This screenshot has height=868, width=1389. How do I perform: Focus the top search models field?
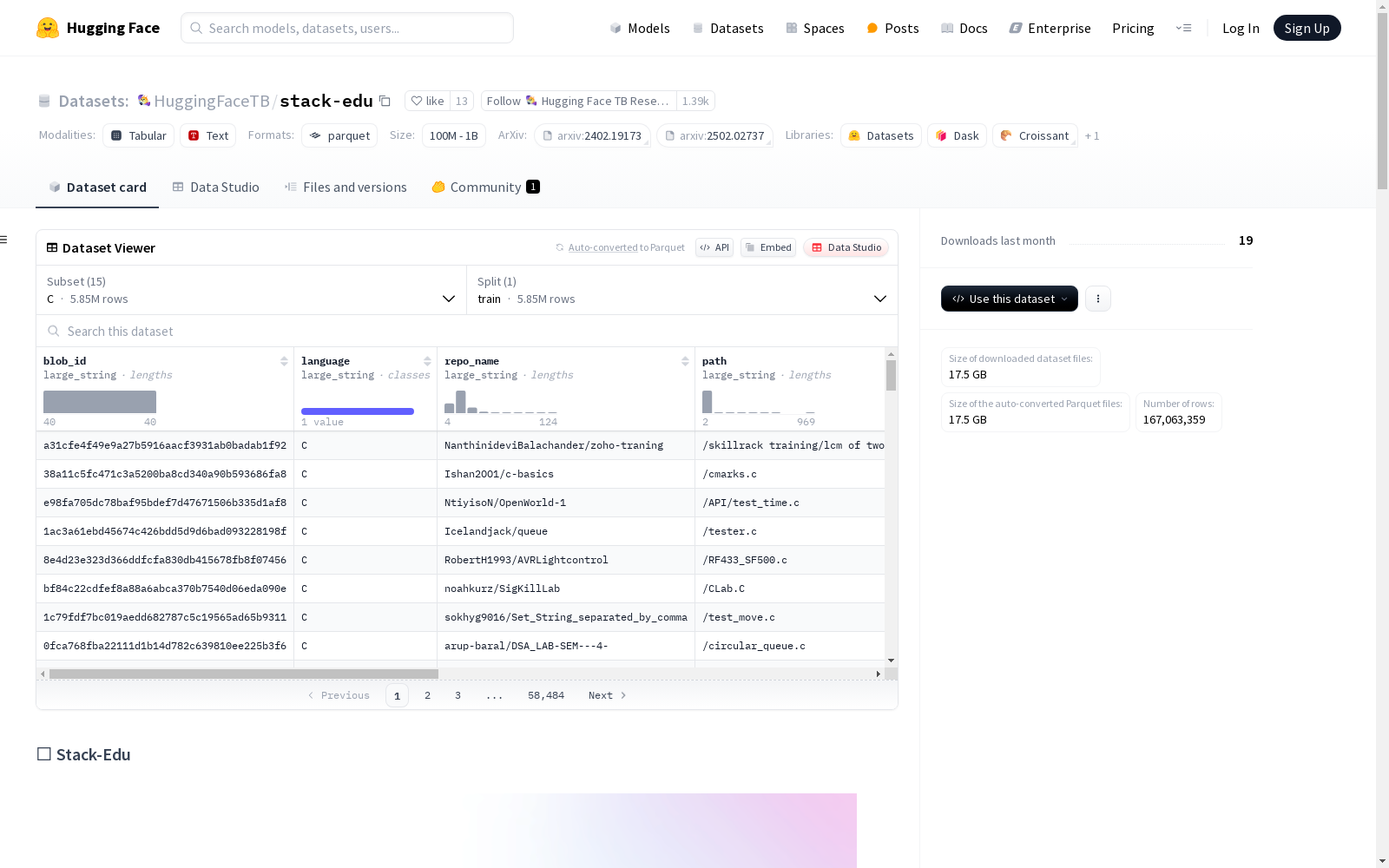pos(347,28)
